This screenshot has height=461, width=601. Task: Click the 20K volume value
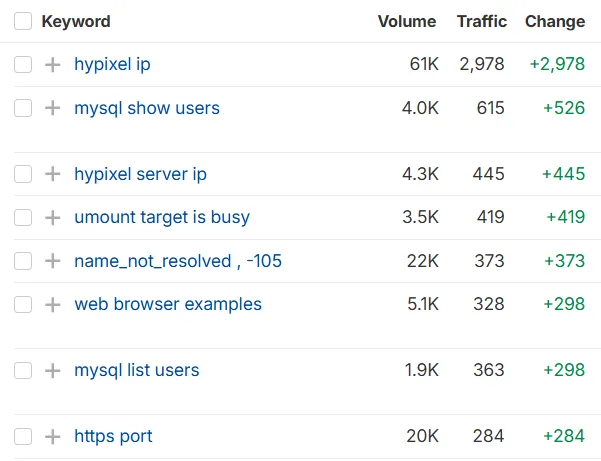422,436
